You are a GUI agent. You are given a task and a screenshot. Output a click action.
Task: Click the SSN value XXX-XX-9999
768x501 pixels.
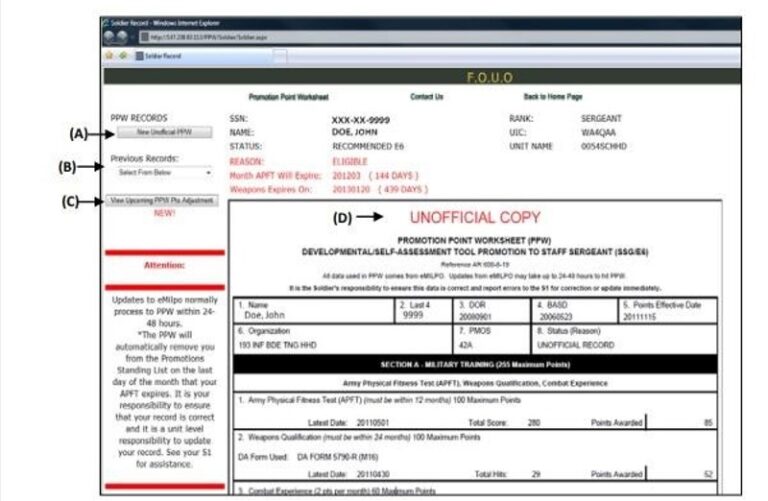(360, 120)
